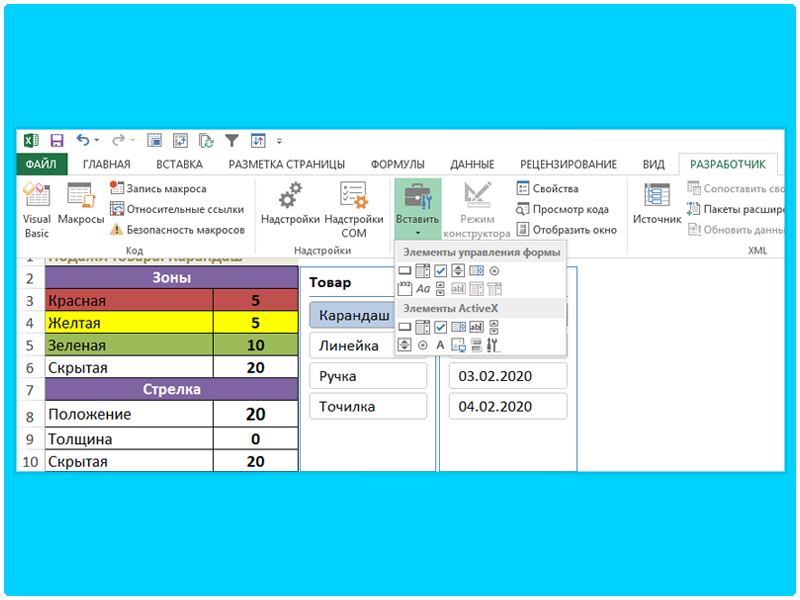
Task: Click the sort icon in quick access toolbar
Action: point(258,140)
